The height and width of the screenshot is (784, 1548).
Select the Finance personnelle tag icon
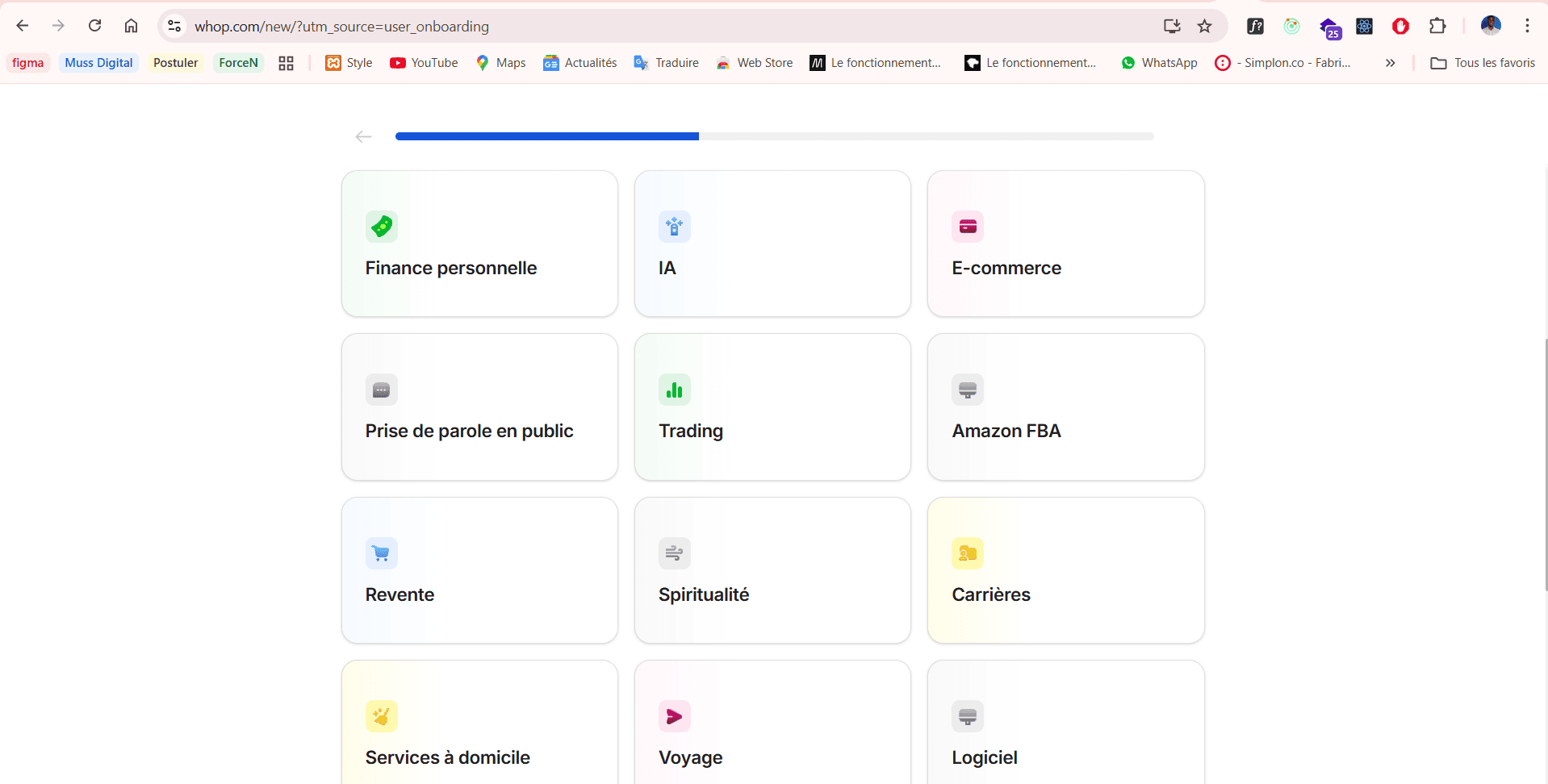[381, 226]
